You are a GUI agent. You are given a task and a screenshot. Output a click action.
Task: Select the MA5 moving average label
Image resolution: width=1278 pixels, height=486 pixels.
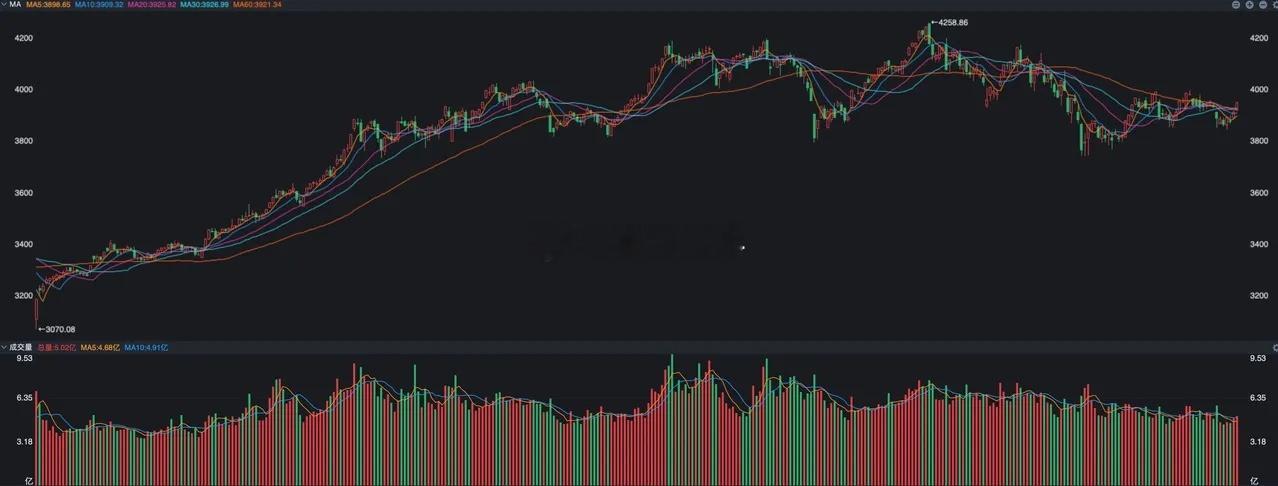click(x=48, y=5)
